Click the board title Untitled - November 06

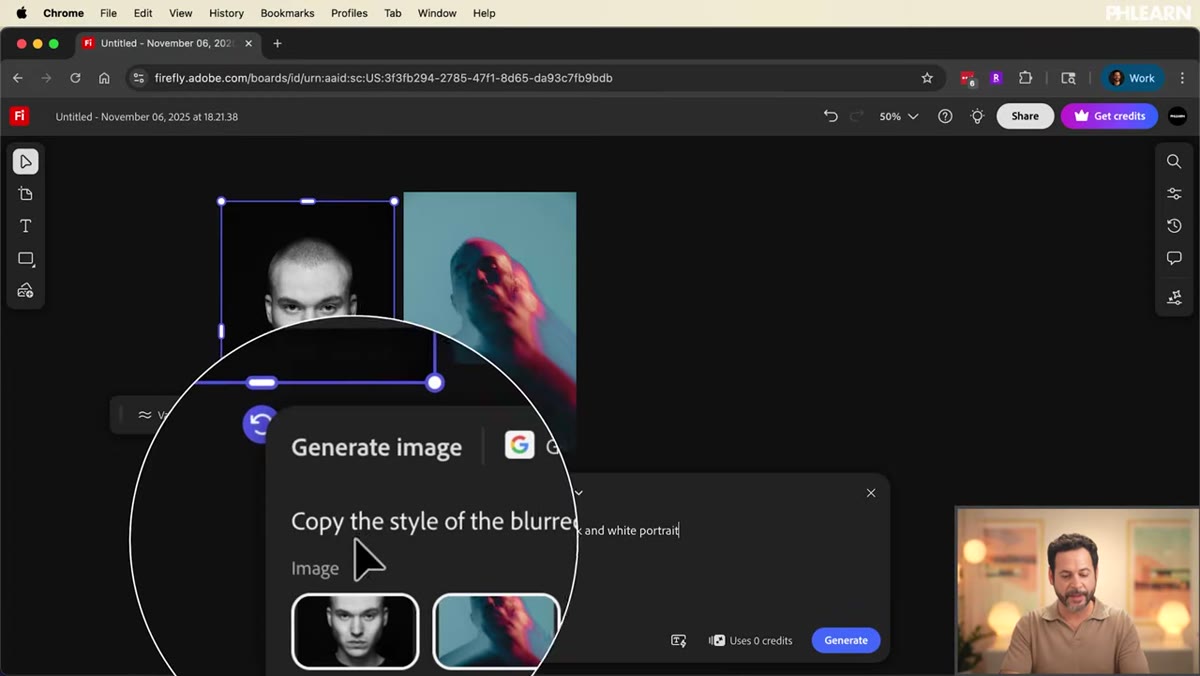tap(147, 117)
